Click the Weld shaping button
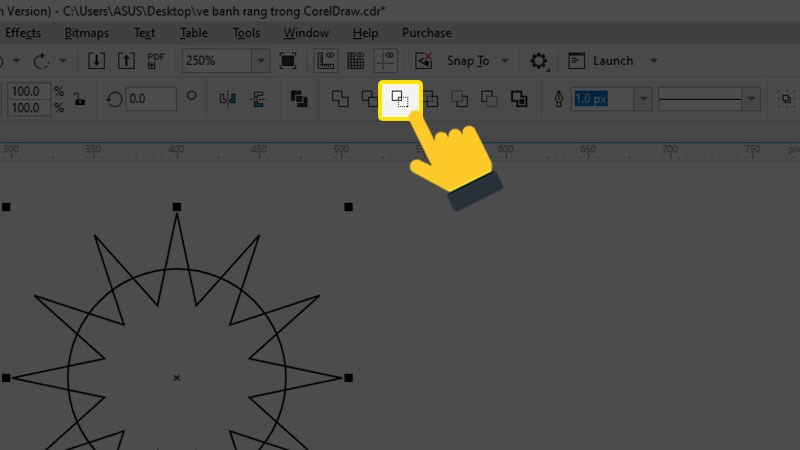This screenshot has height=450, width=800. [x=340, y=99]
